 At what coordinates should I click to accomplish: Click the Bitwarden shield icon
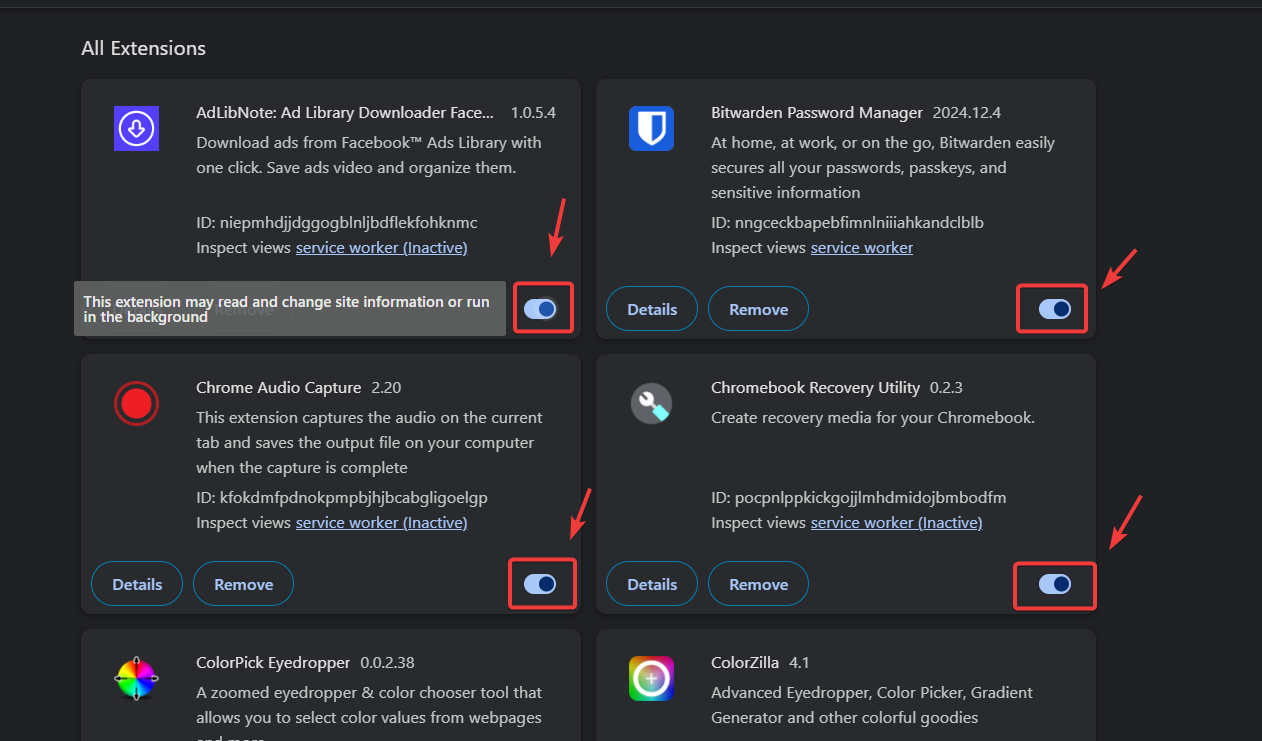651,129
